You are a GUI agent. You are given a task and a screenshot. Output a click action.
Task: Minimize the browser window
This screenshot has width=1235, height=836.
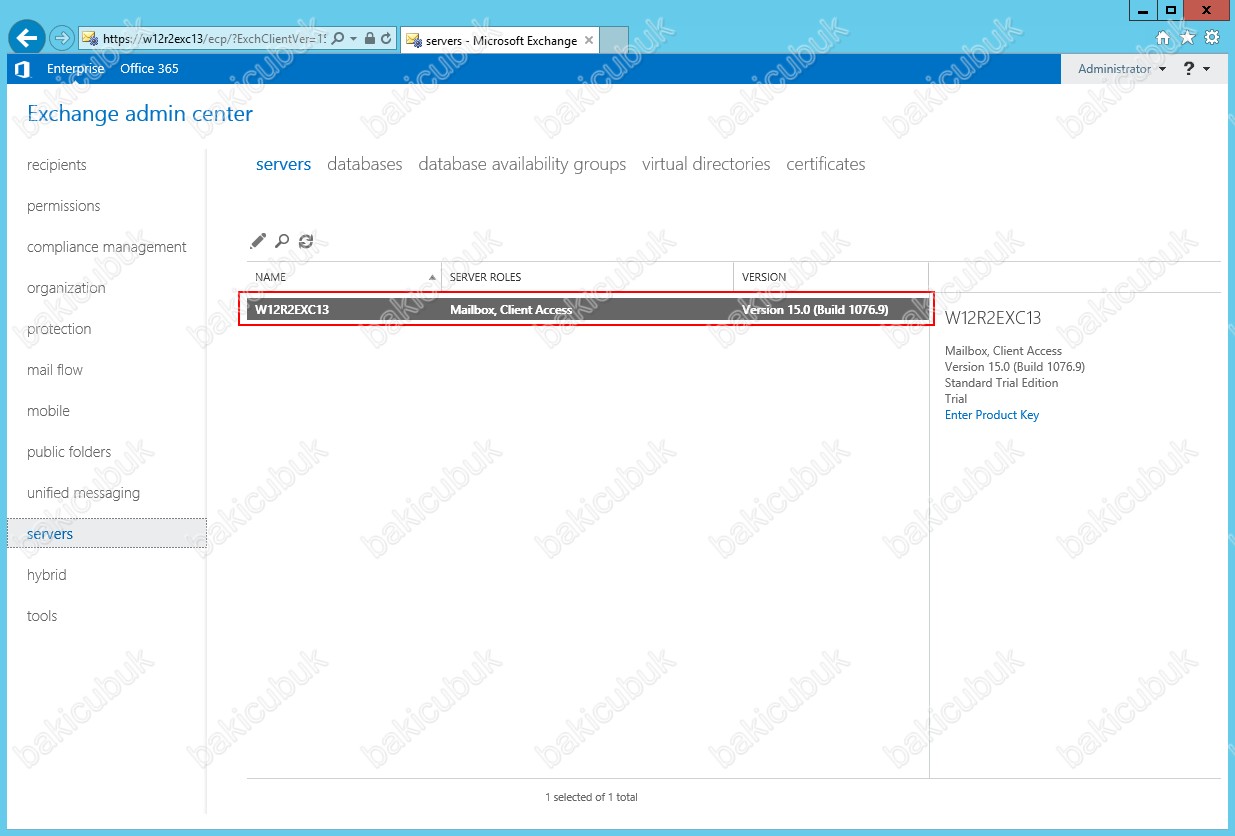1142,10
